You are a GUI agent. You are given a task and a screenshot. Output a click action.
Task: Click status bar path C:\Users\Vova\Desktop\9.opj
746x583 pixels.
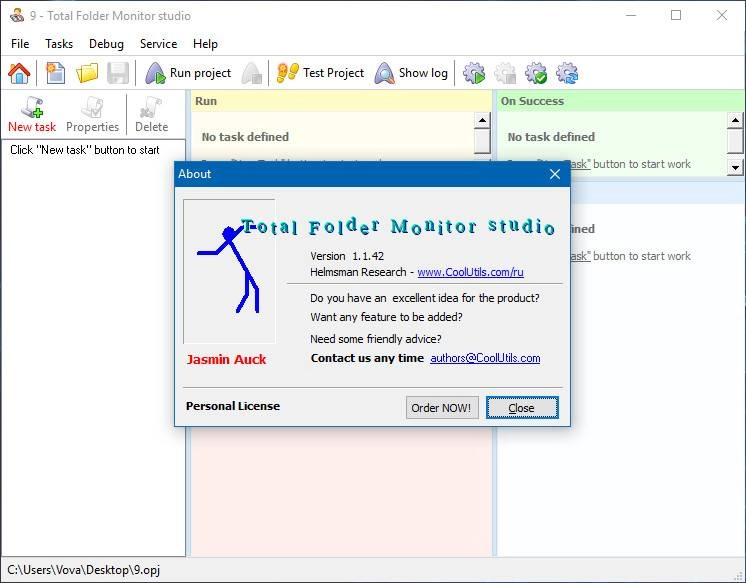83,570
